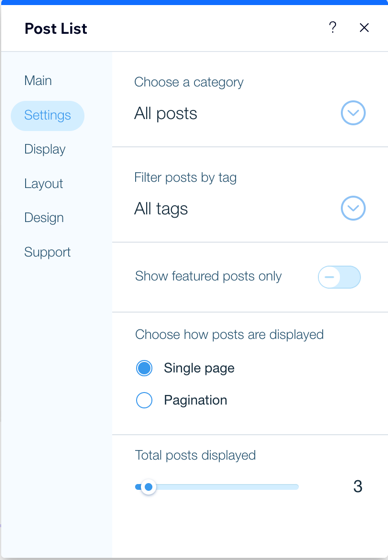Enable Show featured posts only toggle
This screenshot has height=560, width=388.
click(339, 277)
